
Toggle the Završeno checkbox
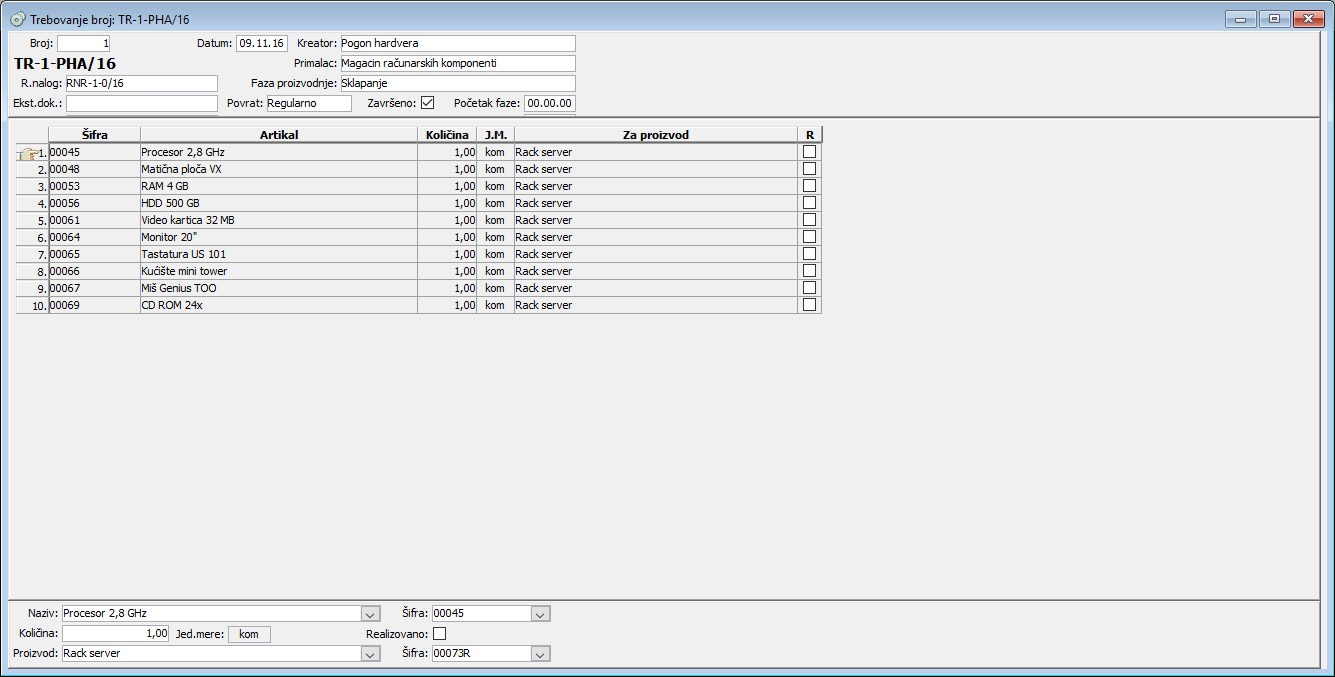428,103
